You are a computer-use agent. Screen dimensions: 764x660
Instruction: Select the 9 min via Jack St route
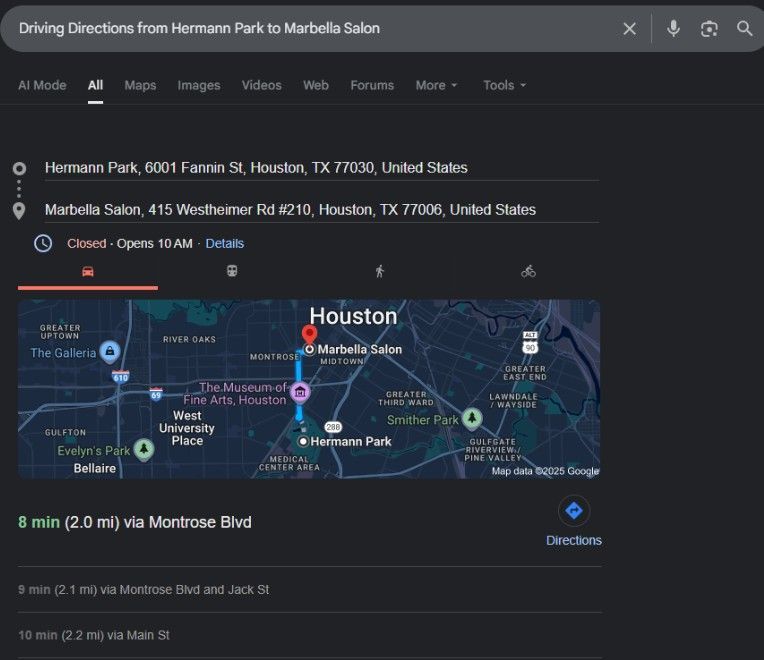(144, 590)
